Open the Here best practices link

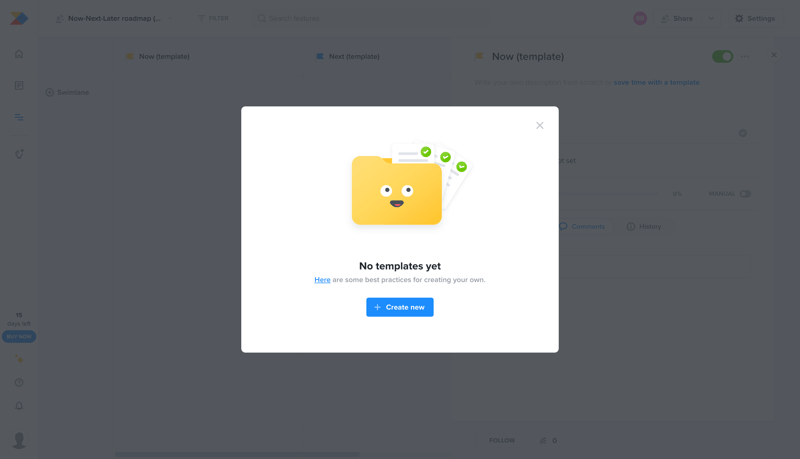pyautogui.click(x=322, y=279)
